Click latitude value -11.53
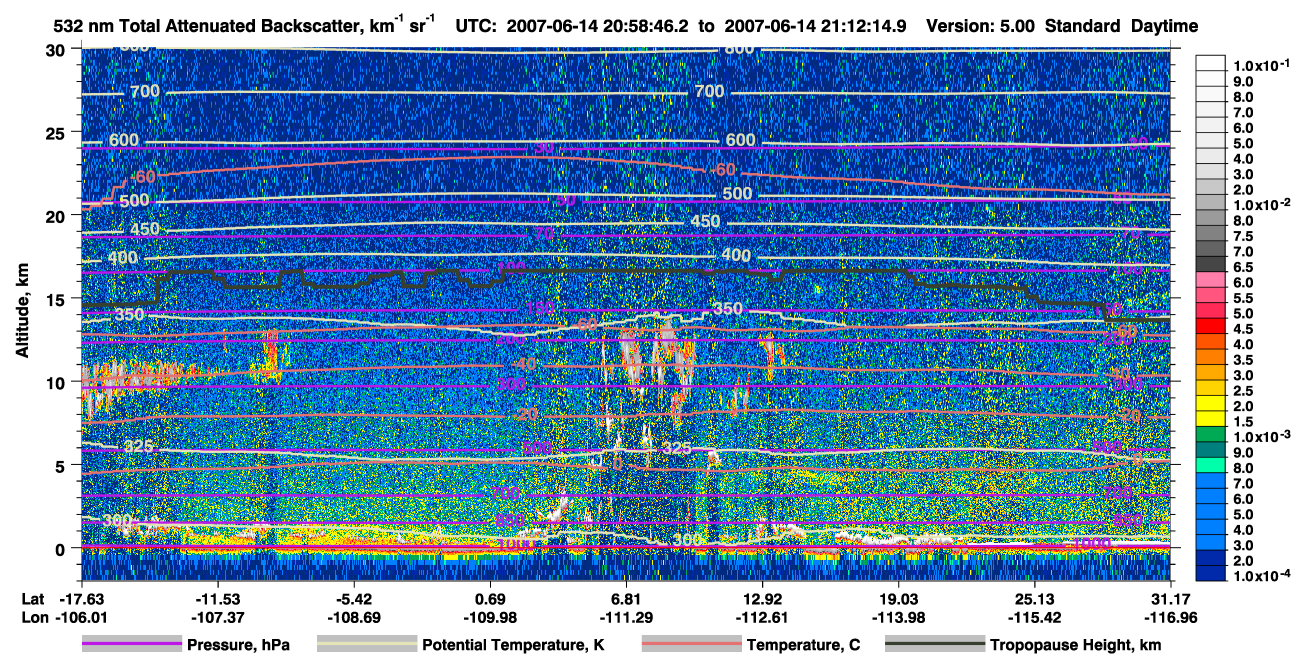Viewport: 1300px width, 667px height. [x=219, y=598]
